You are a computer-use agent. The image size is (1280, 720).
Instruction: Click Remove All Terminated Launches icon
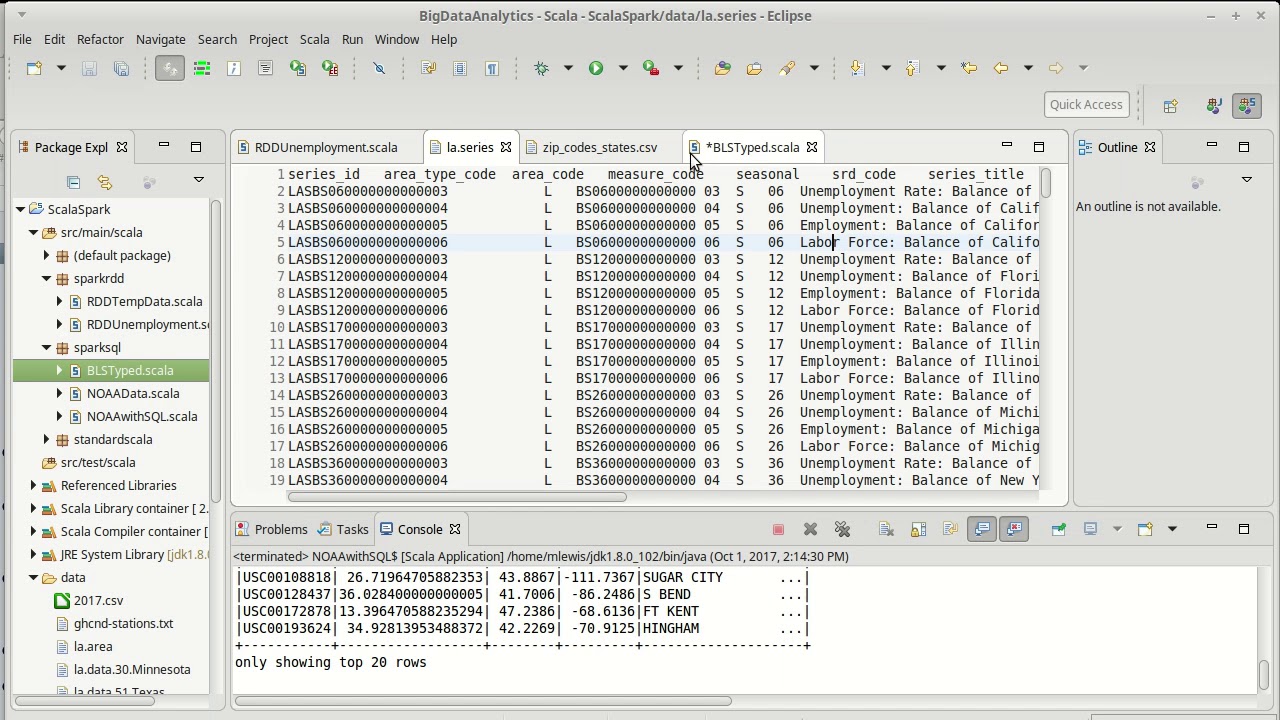pos(843,529)
